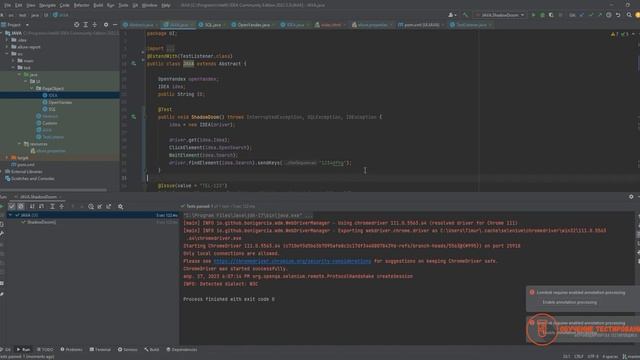Click Select Opened File target icon in Project panel

pyautogui.click(x=76, y=25)
